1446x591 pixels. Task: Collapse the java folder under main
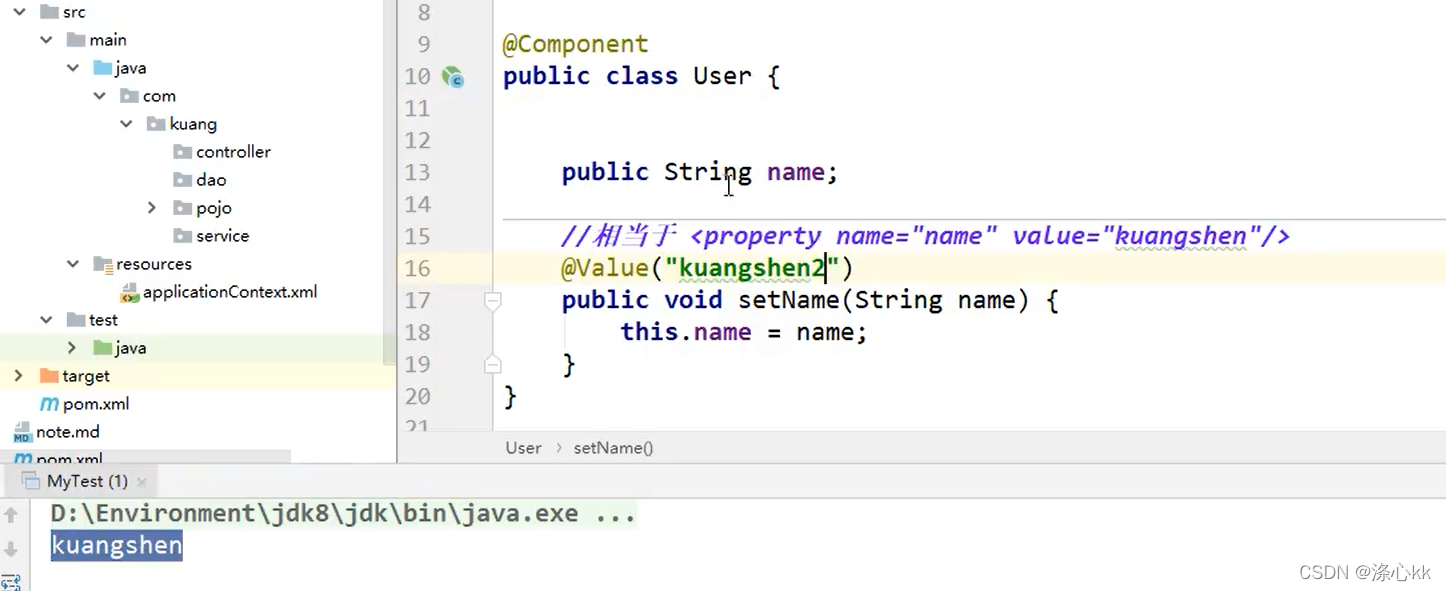click(73, 68)
